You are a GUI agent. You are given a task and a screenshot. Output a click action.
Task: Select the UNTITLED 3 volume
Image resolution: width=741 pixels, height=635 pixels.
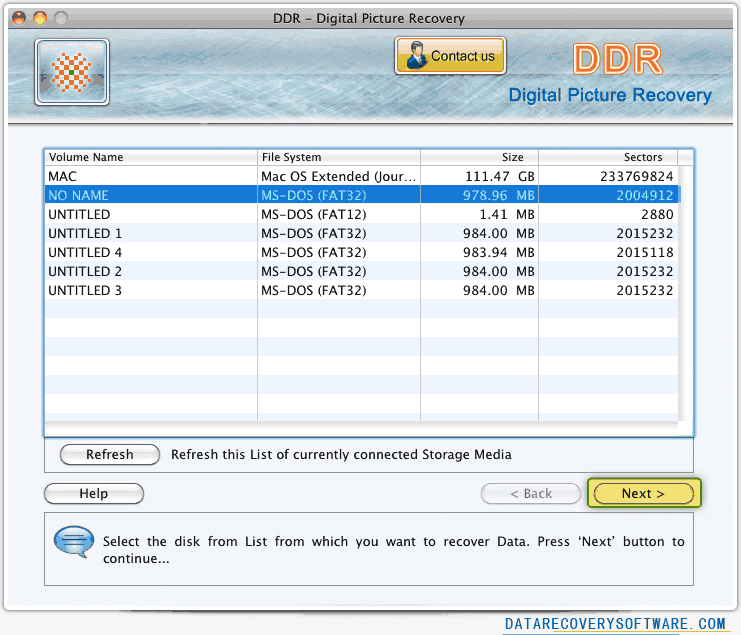click(362, 290)
